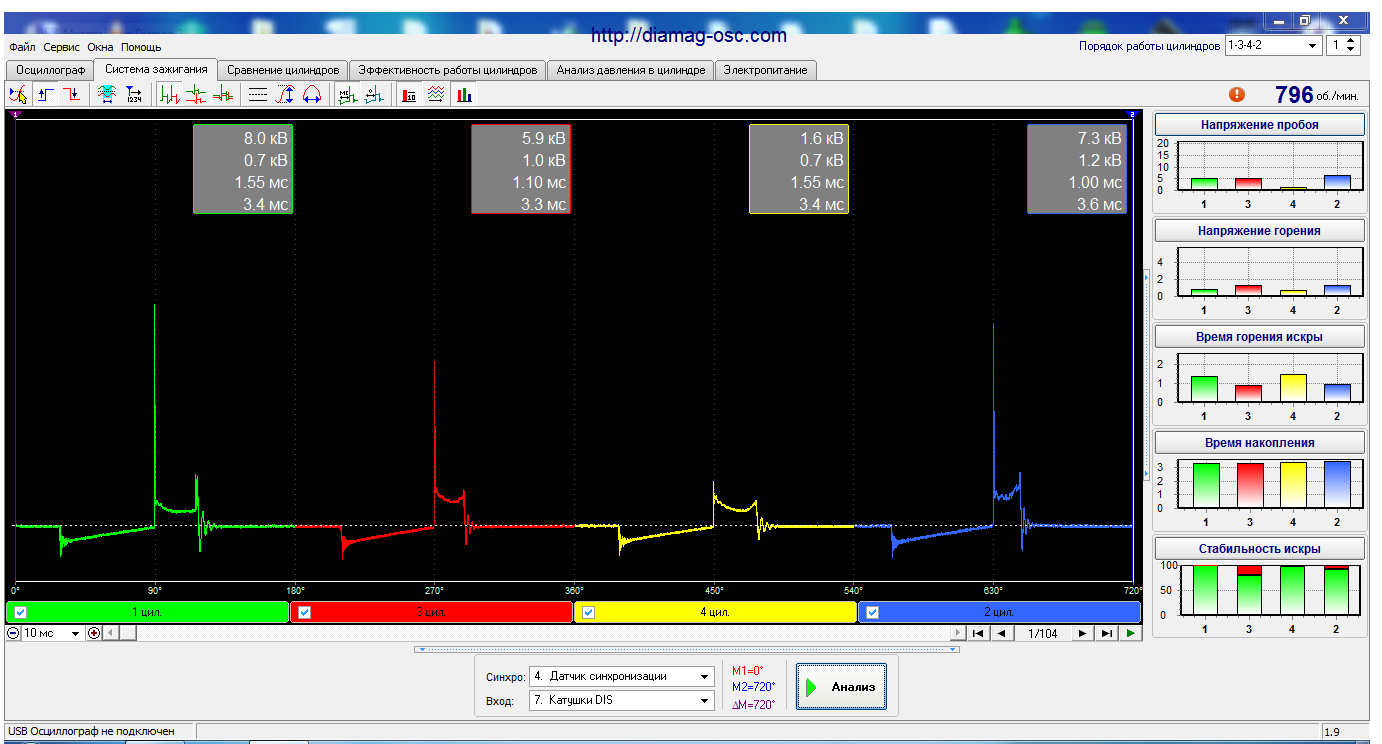Click the Напряжение пробоя header button

[1259, 125]
